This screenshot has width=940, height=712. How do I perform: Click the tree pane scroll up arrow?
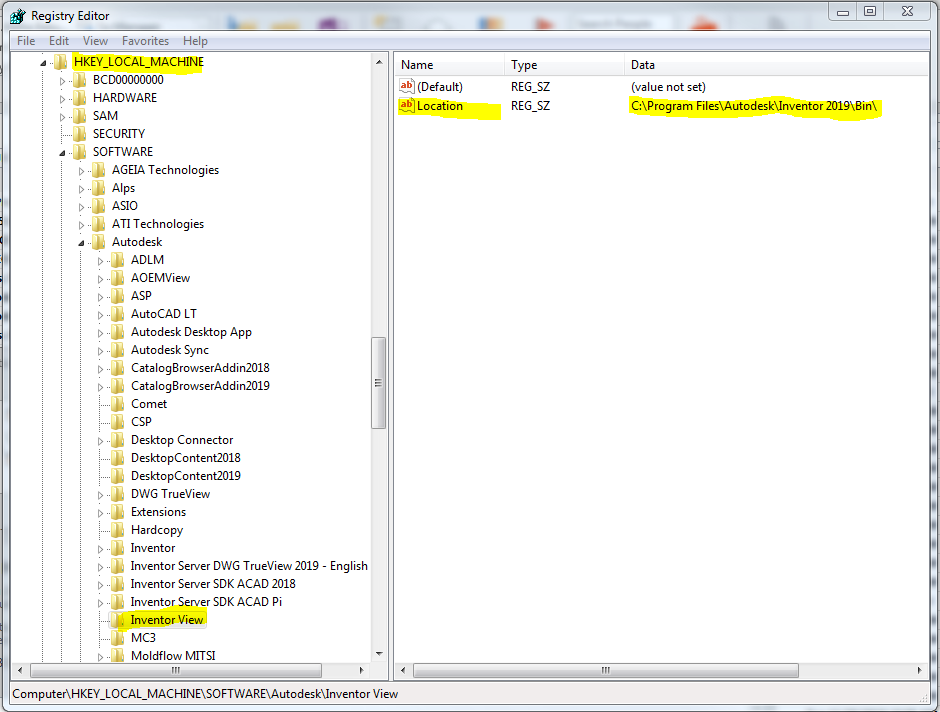click(x=379, y=62)
